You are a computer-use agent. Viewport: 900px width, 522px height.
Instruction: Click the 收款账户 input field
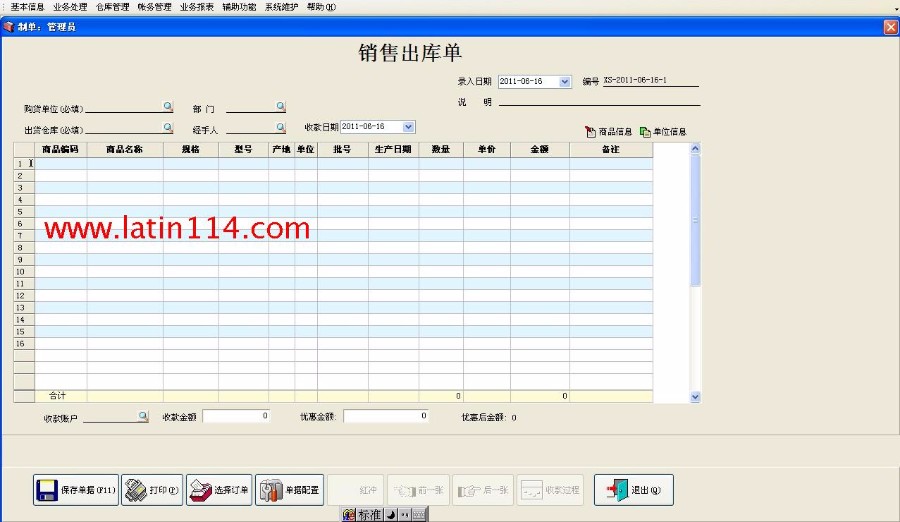(x=111, y=417)
